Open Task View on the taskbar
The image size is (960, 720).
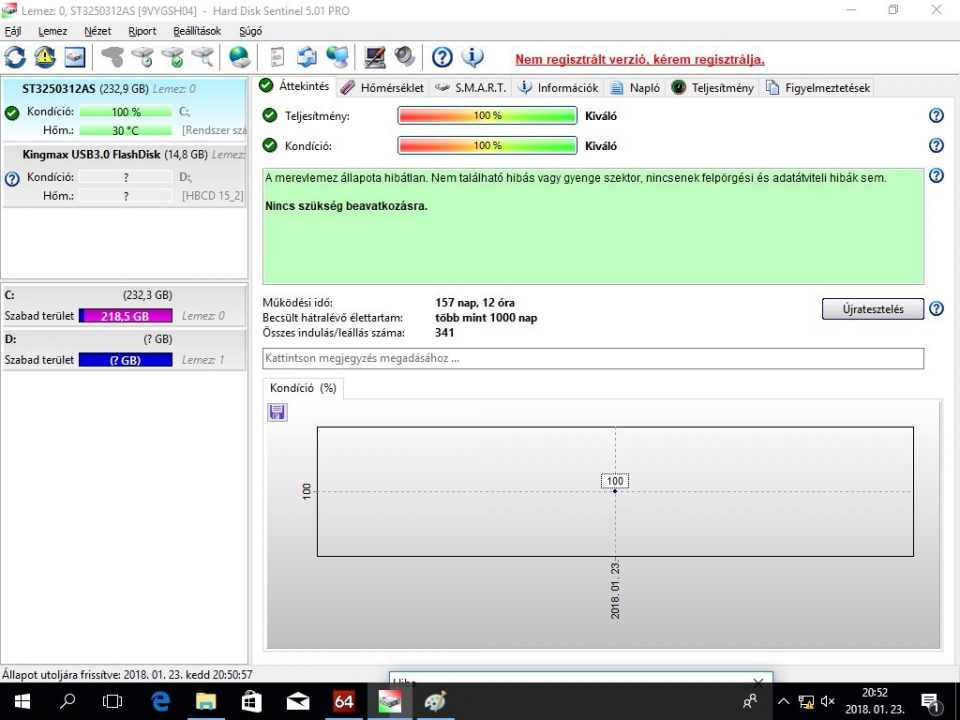[113, 702]
